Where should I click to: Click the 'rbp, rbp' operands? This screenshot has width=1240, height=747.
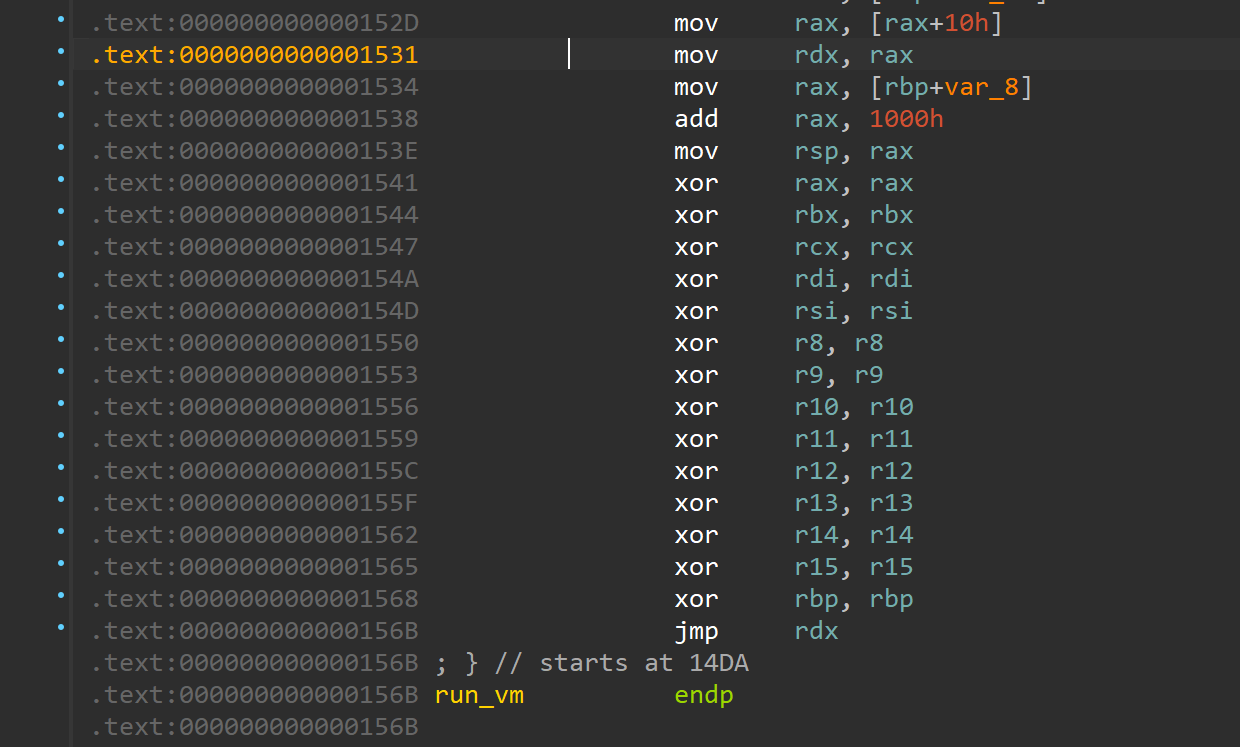854,599
